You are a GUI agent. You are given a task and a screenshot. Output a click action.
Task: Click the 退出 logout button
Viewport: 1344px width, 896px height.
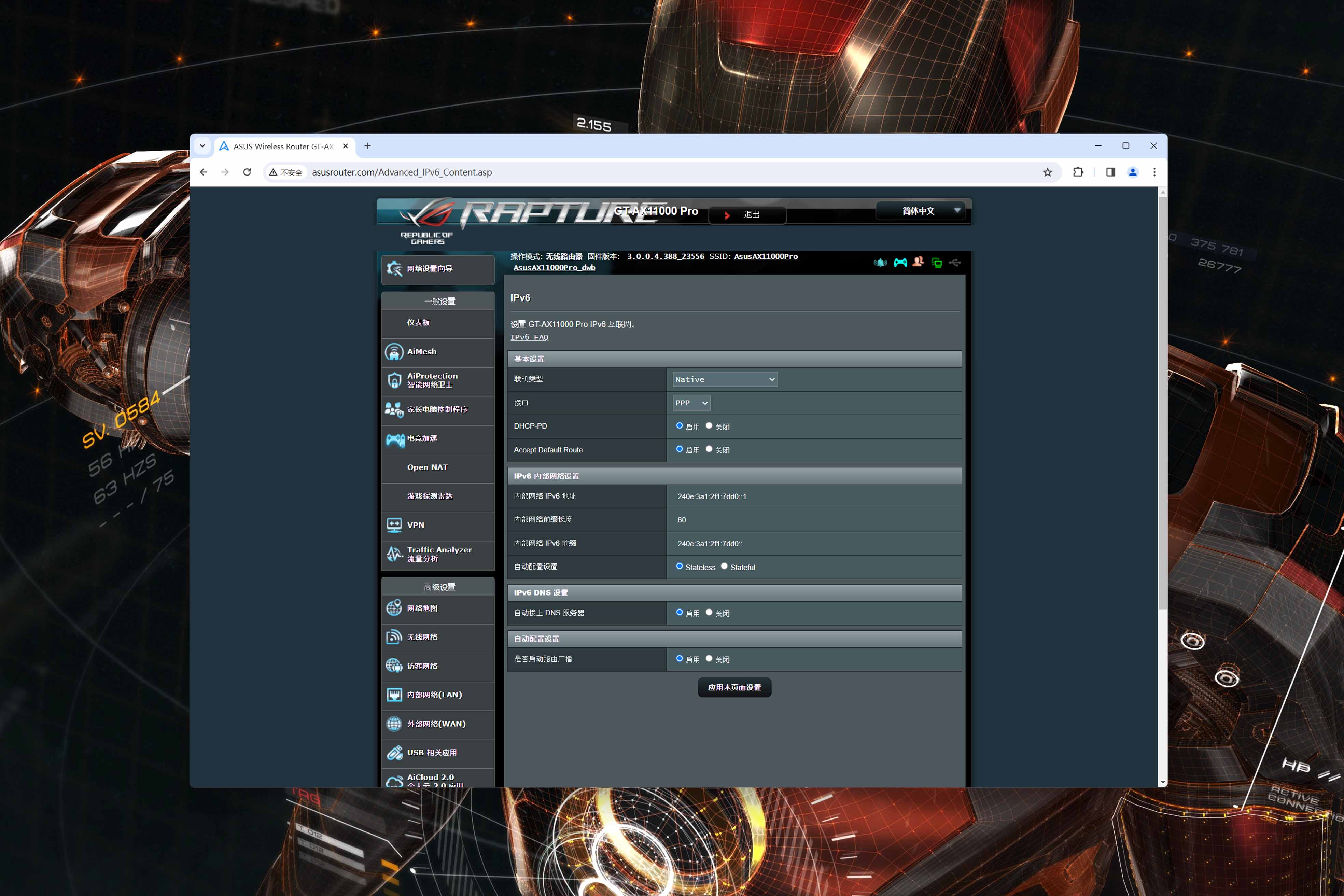point(747,215)
